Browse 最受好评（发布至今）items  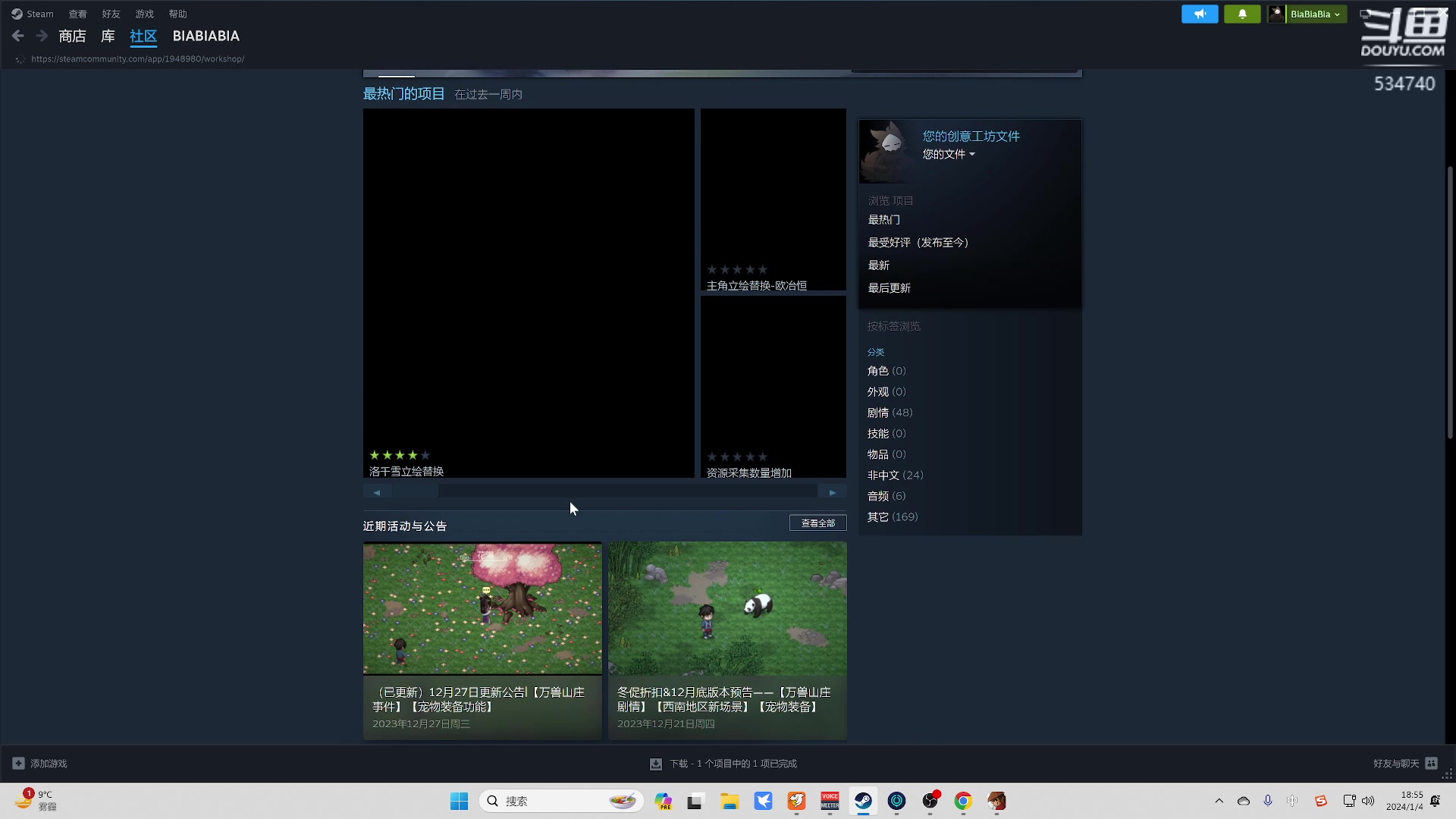tap(918, 242)
